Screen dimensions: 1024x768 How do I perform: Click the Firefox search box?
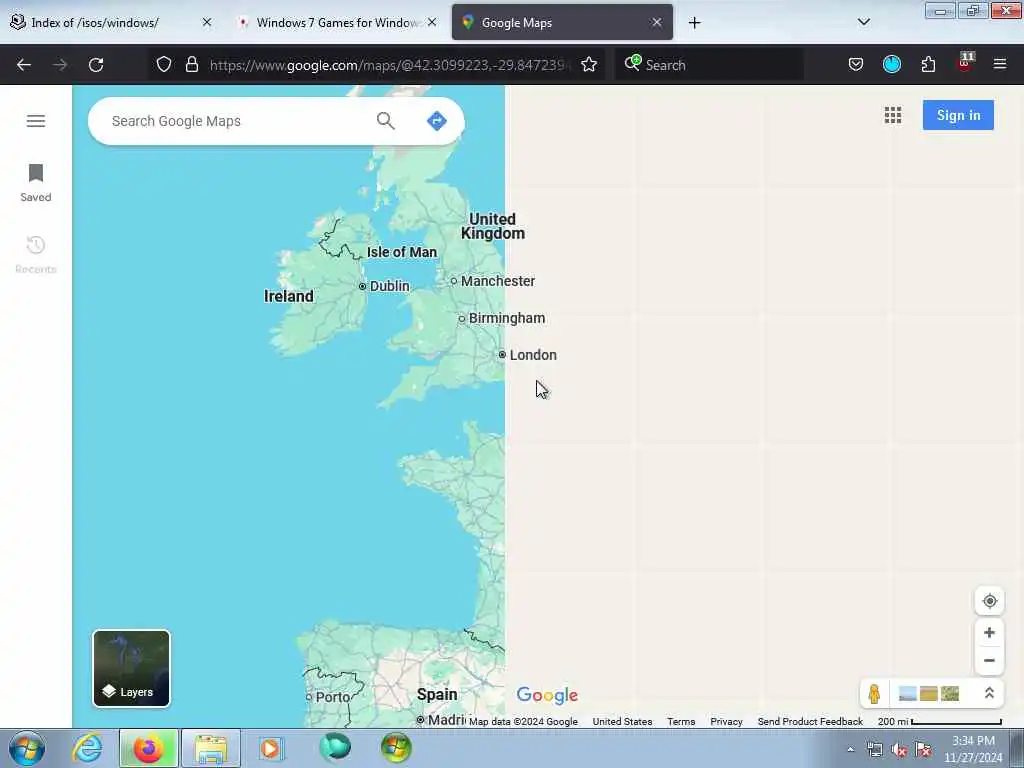709,65
